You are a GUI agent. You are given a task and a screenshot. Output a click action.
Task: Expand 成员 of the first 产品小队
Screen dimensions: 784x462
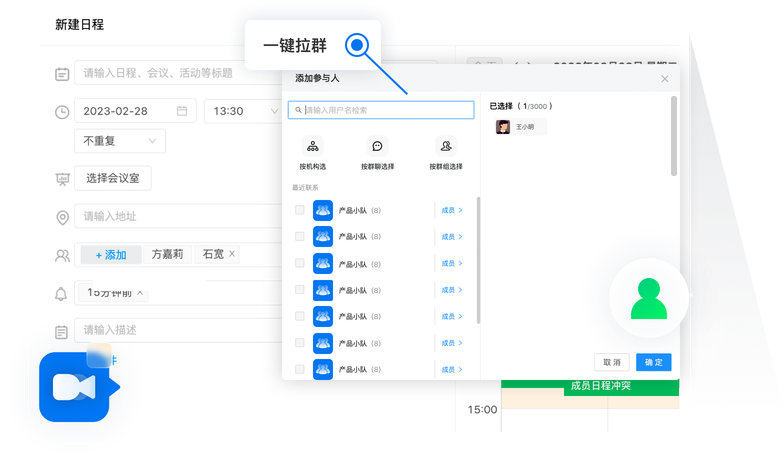pyautogui.click(x=452, y=210)
